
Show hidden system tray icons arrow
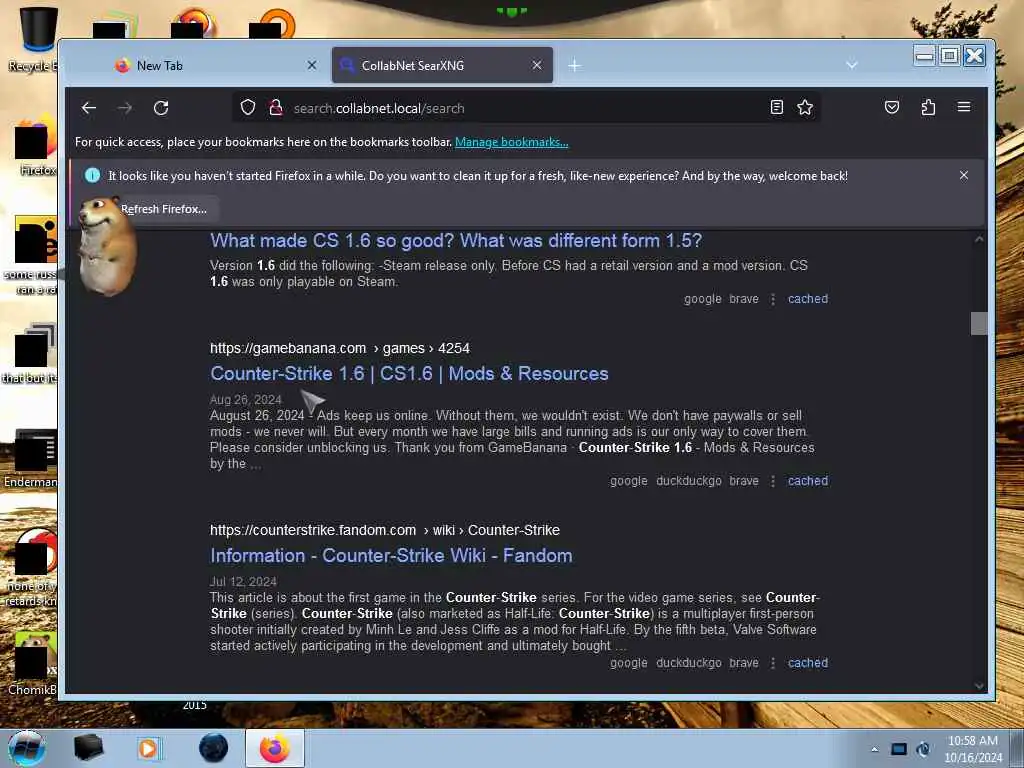point(874,749)
